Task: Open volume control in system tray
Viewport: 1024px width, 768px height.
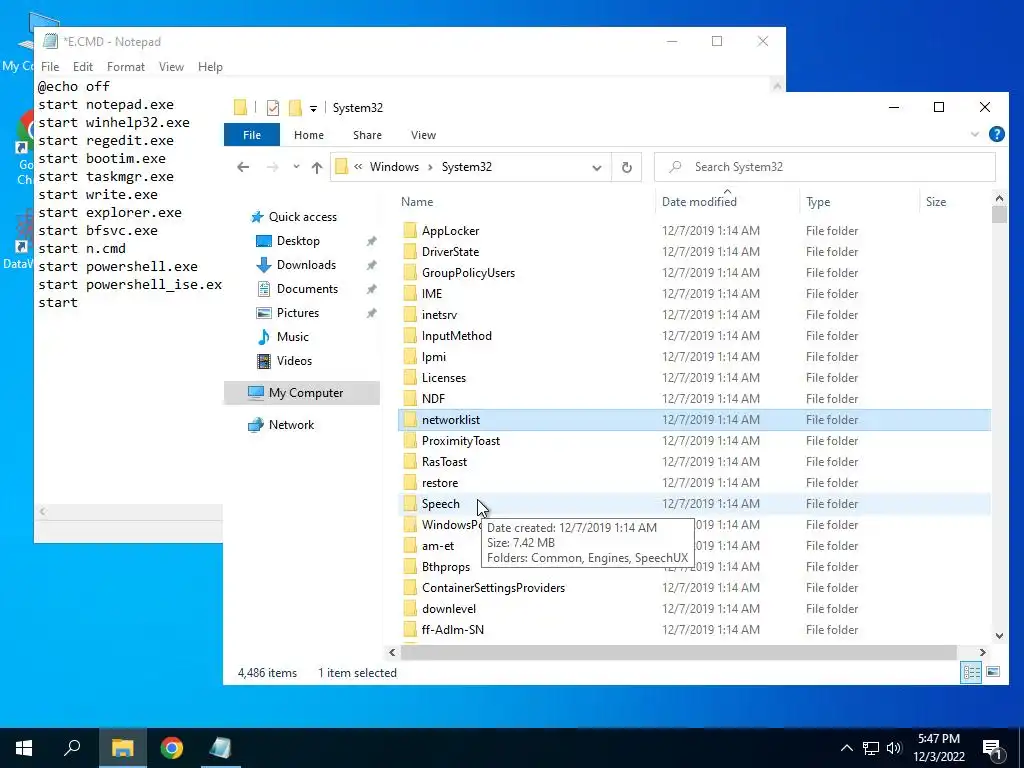Action: (894, 748)
